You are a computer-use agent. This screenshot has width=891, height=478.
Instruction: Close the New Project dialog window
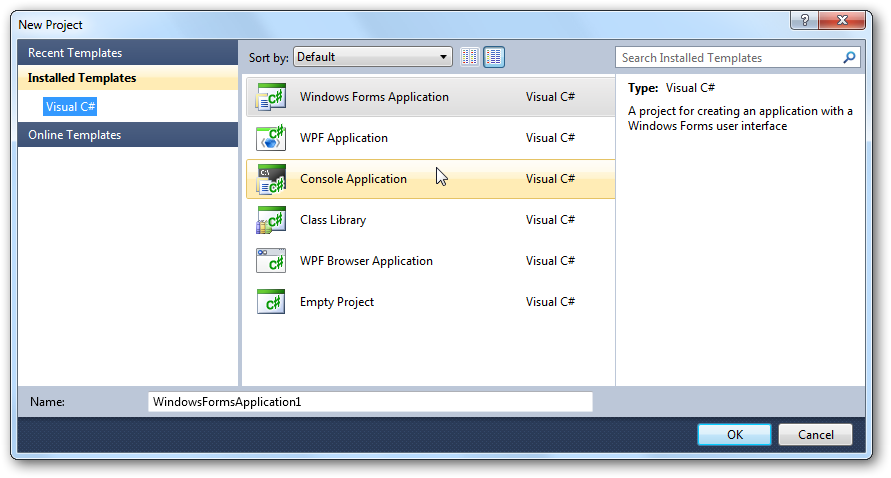(845, 20)
